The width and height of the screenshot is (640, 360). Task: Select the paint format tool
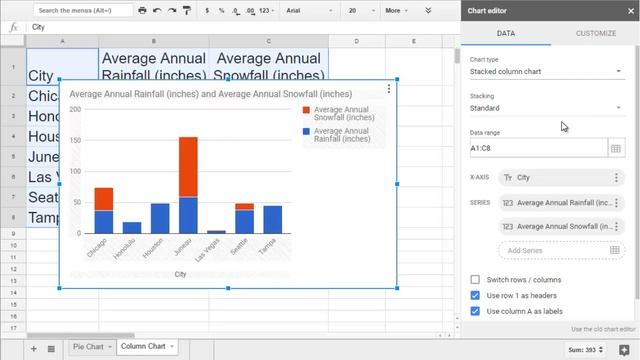(187, 11)
